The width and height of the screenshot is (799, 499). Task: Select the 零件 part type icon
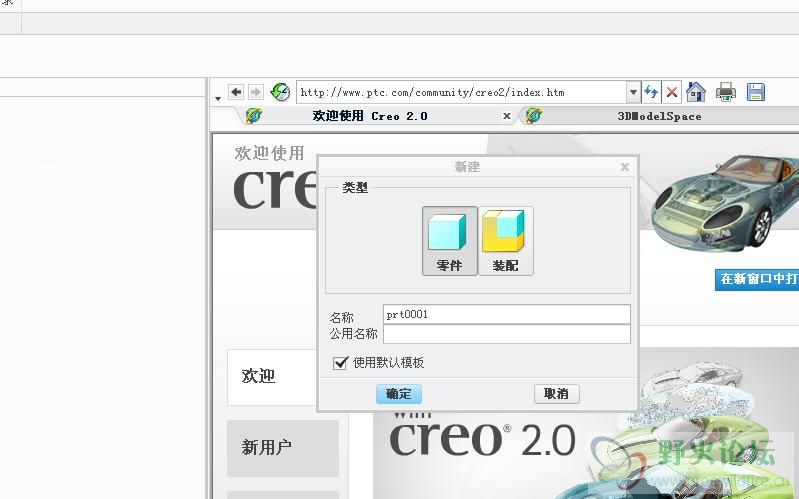coord(449,241)
